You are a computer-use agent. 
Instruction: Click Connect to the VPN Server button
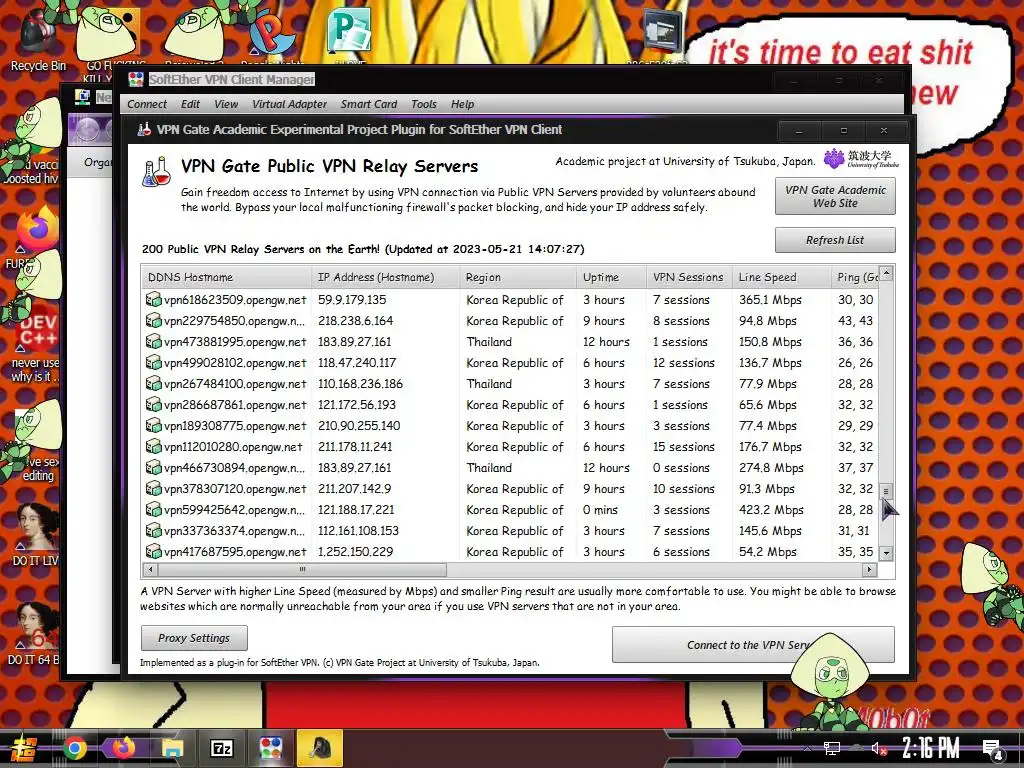coord(753,644)
